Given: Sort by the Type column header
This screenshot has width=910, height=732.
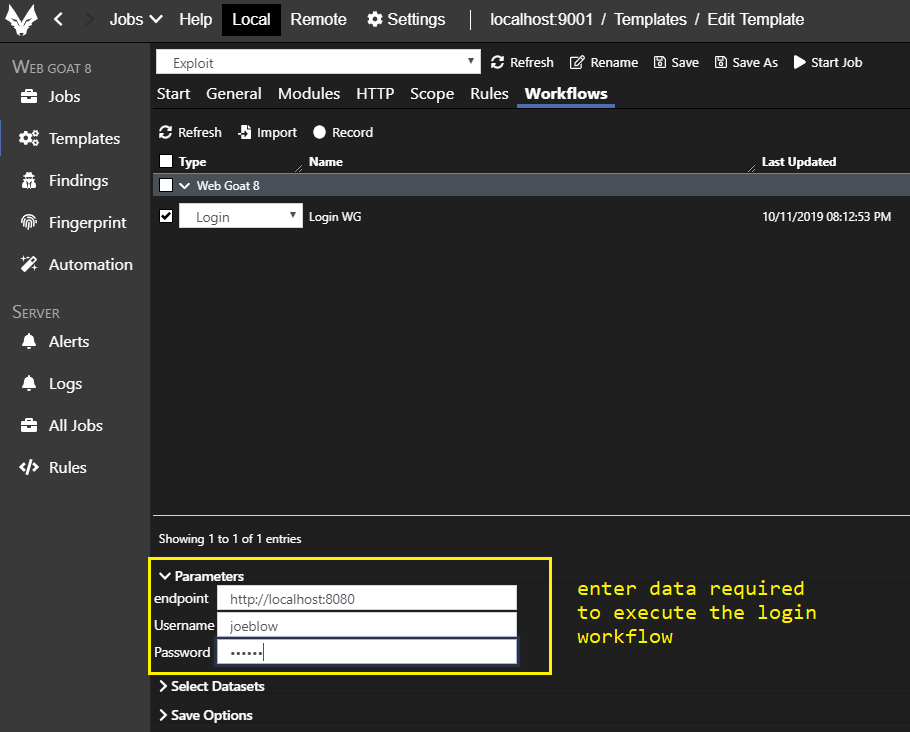Looking at the screenshot, I should pyautogui.click(x=193, y=162).
